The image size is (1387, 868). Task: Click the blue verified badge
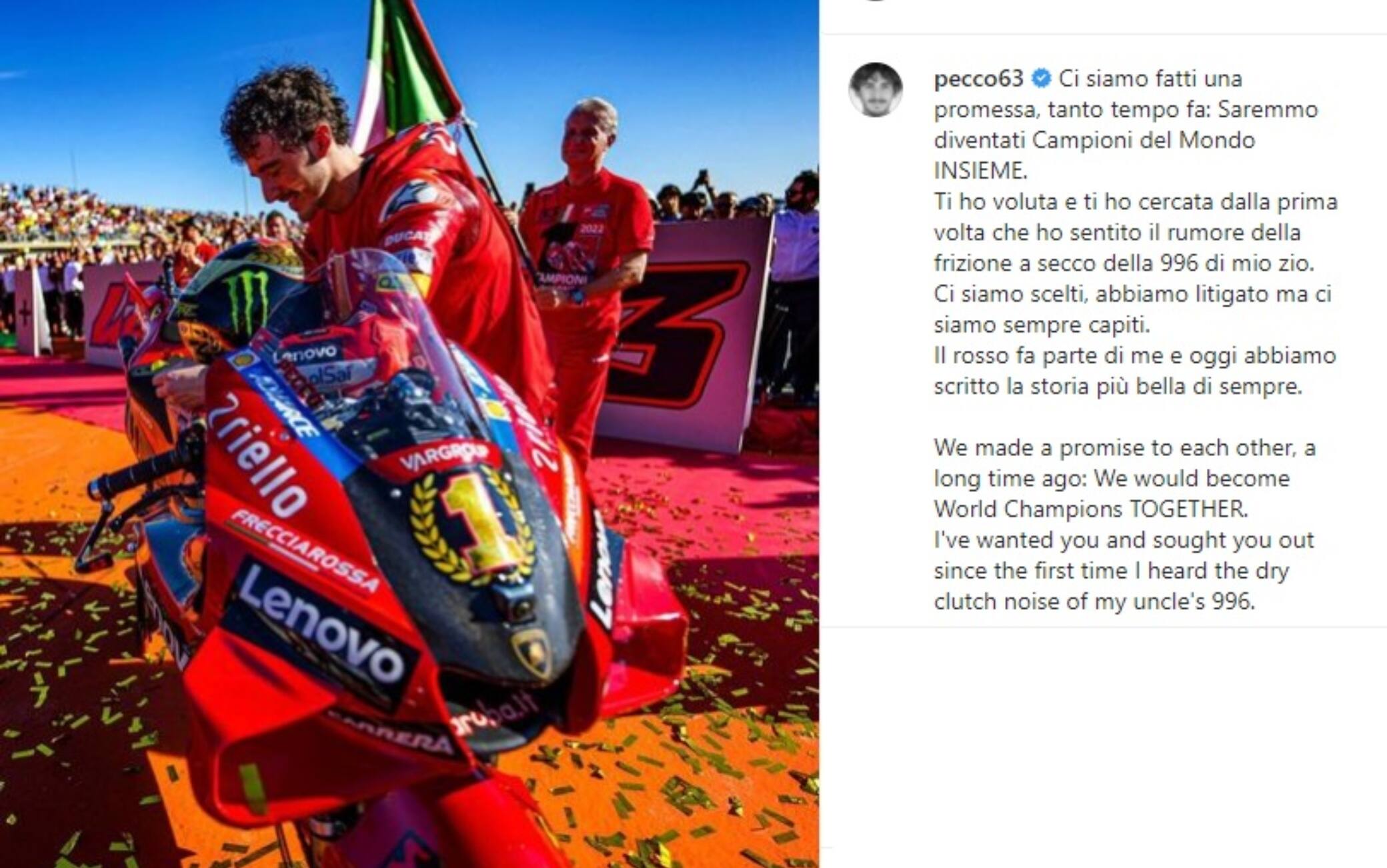point(1041,79)
